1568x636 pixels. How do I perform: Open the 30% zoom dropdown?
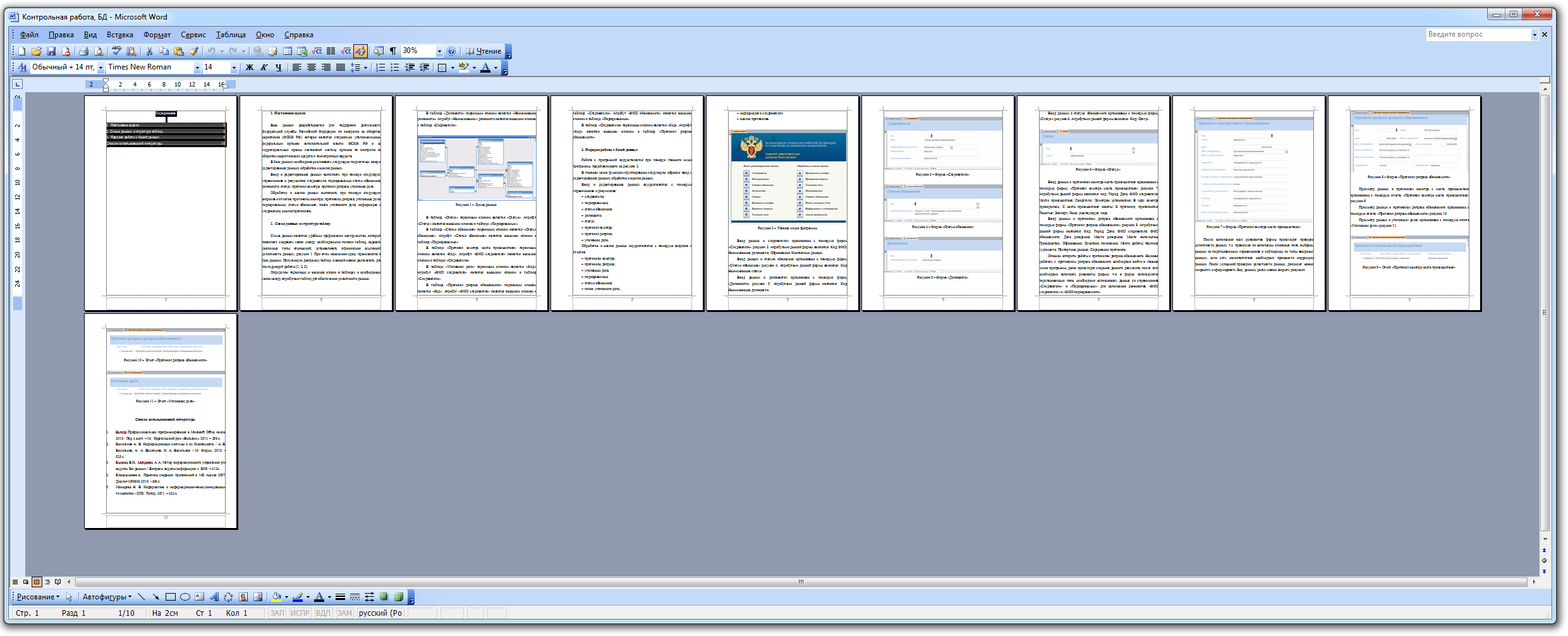coord(439,51)
